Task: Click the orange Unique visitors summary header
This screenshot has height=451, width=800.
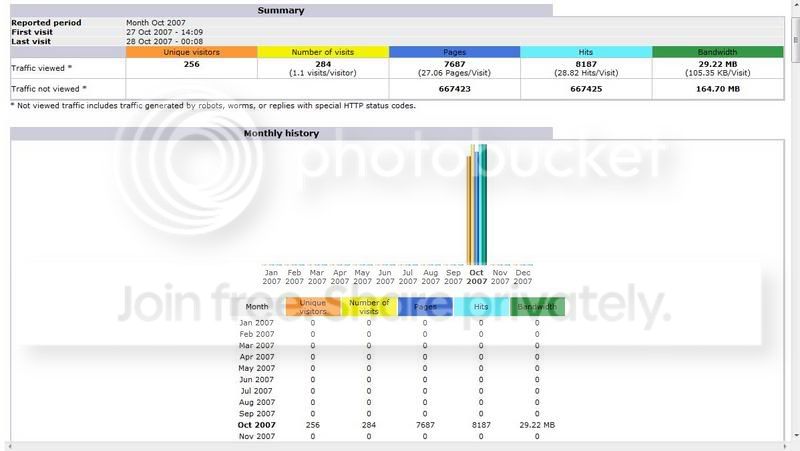Action: click(x=191, y=52)
